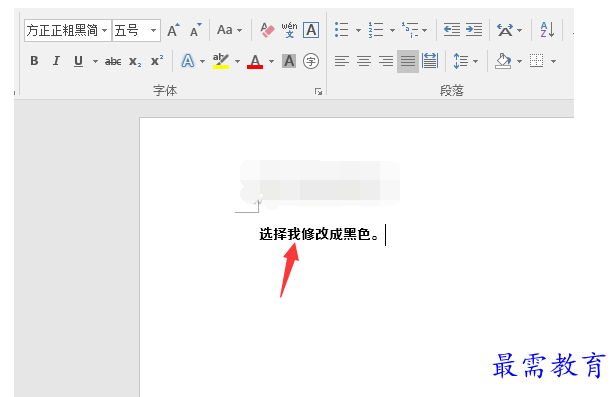
Task: Toggle subscript formatting
Action: click(135, 61)
